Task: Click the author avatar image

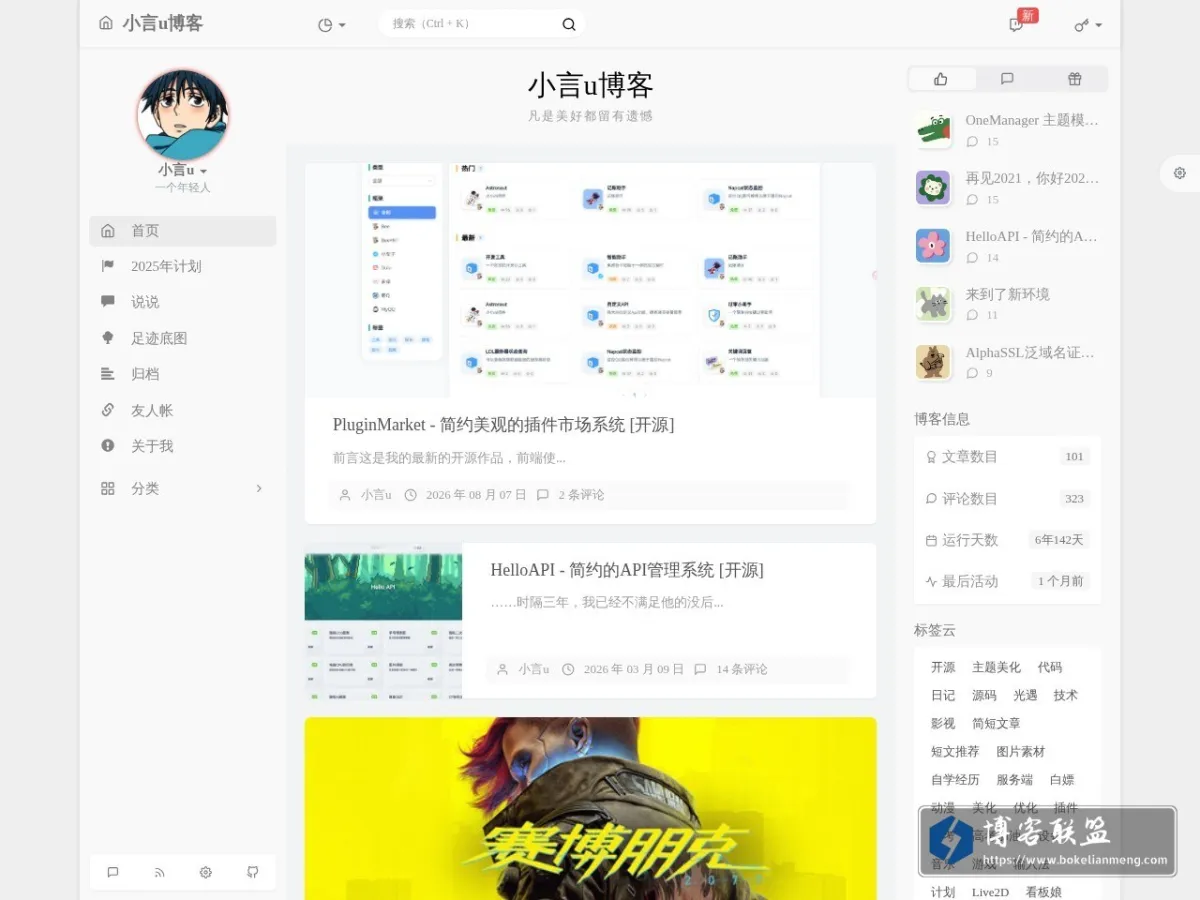Action: click(x=183, y=115)
